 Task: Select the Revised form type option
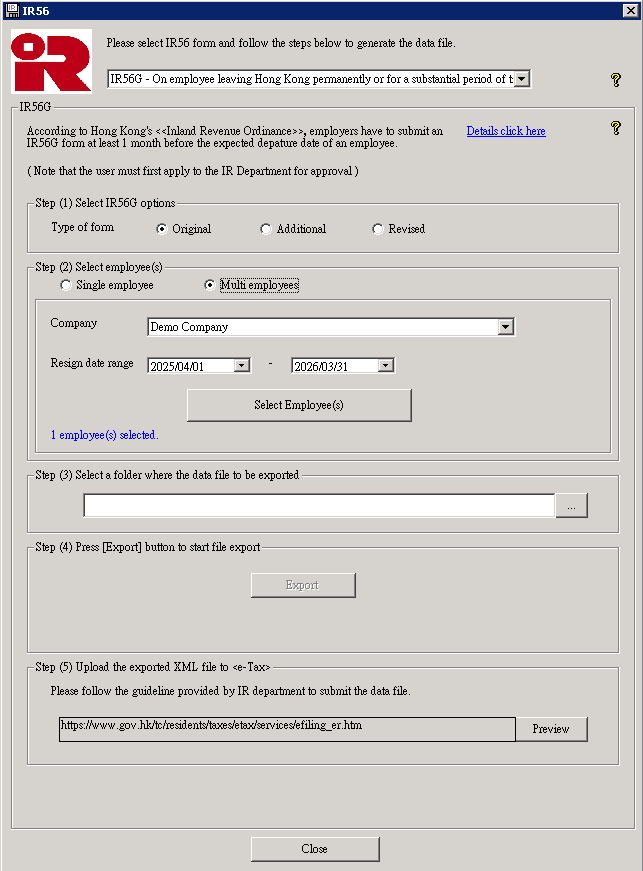pyautogui.click(x=378, y=229)
